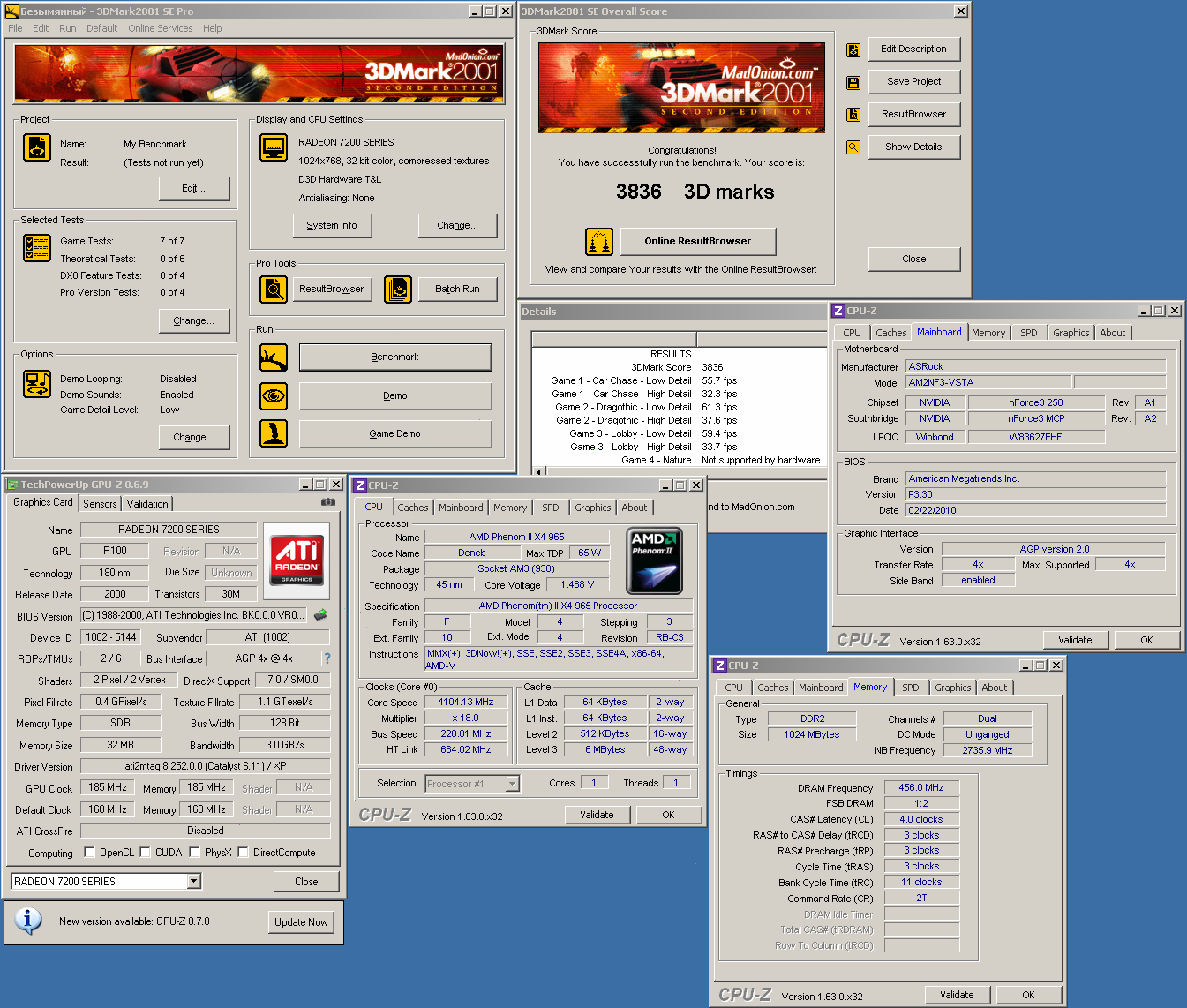Open the Online Services menu

(x=160, y=28)
